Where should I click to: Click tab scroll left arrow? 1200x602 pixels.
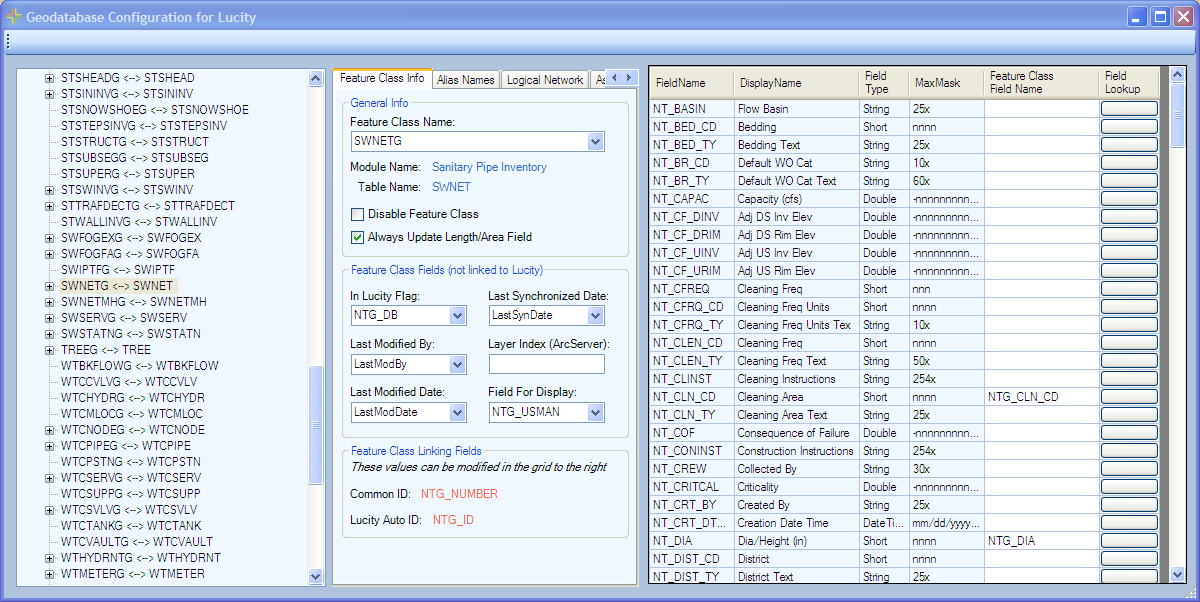click(614, 77)
